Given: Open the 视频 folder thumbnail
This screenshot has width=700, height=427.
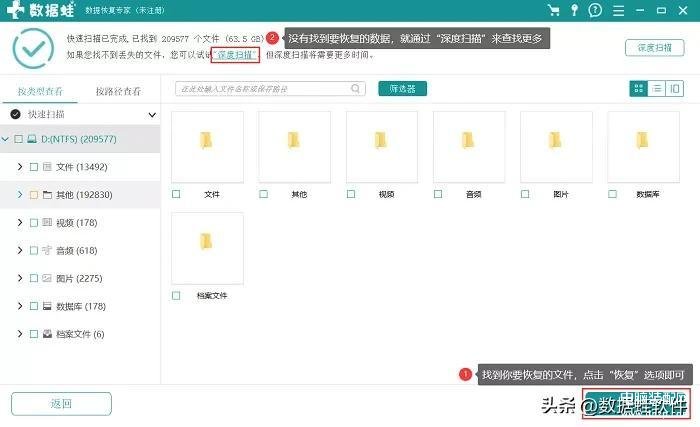Looking at the screenshot, I should pos(382,147).
